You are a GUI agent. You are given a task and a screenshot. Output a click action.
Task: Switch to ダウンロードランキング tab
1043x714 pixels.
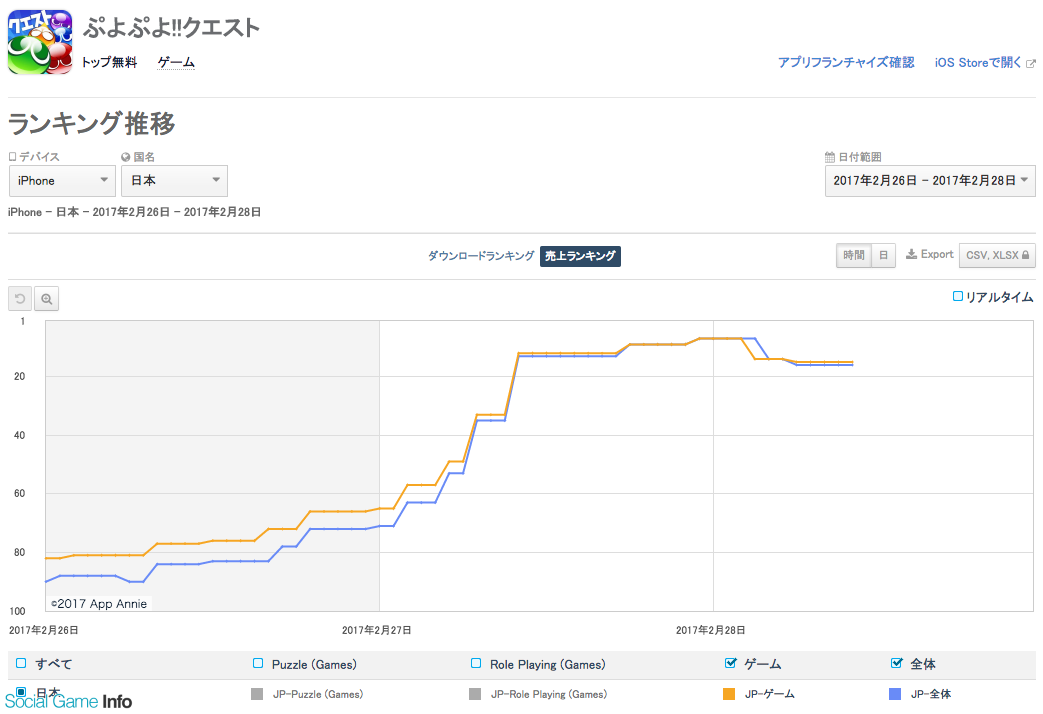pyautogui.click(x=481, y=256)
